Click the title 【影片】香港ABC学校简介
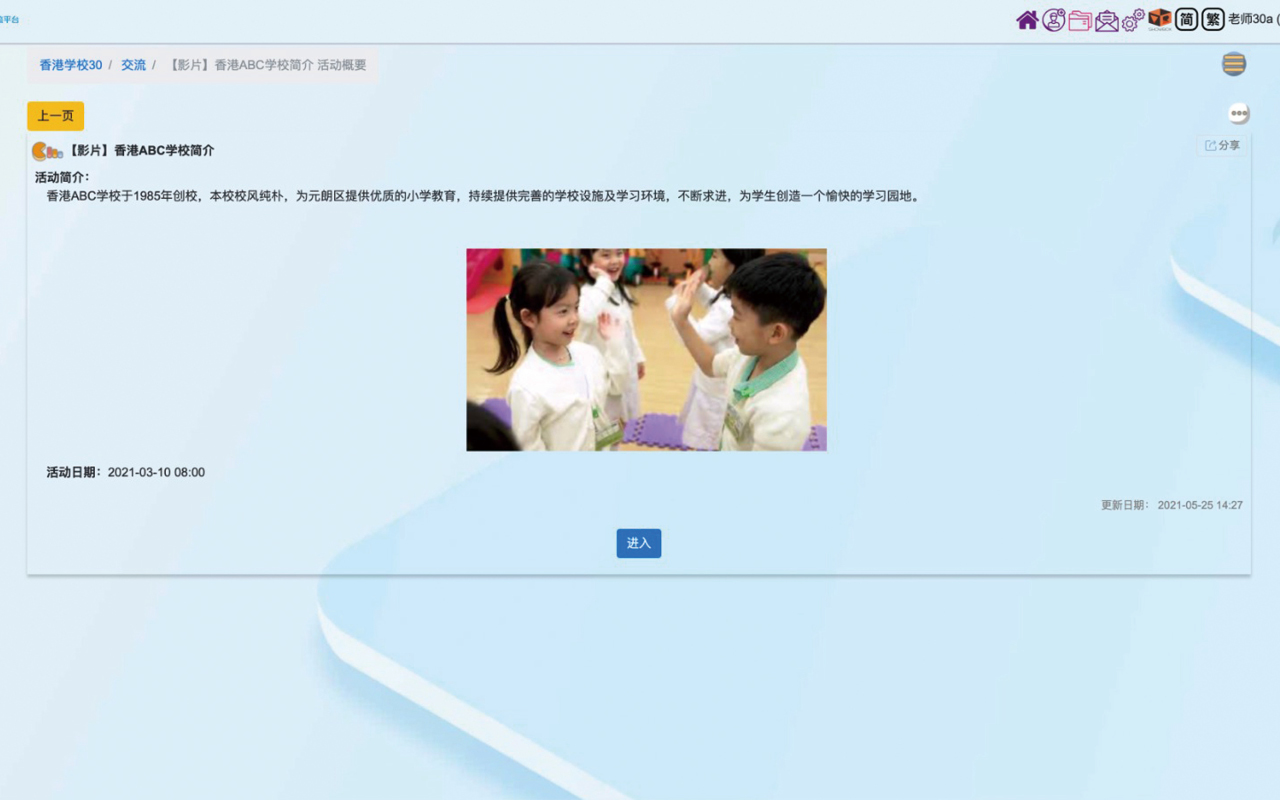The image size is (1280, 800). [140, 151]
